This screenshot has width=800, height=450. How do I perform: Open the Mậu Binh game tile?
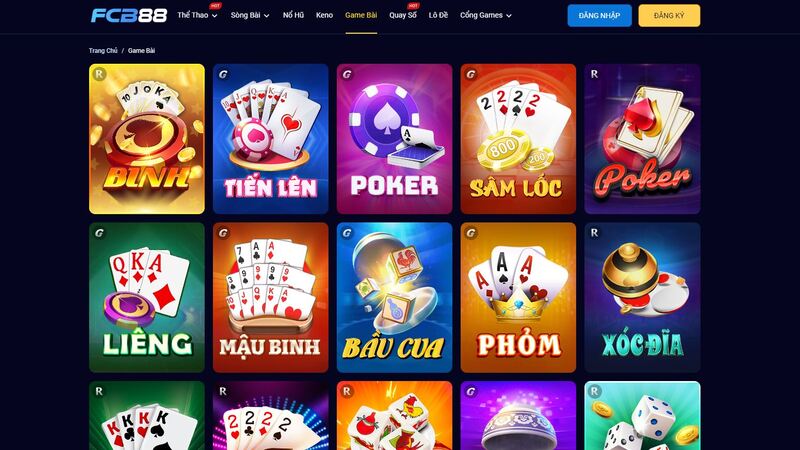(x=270, y=297)
